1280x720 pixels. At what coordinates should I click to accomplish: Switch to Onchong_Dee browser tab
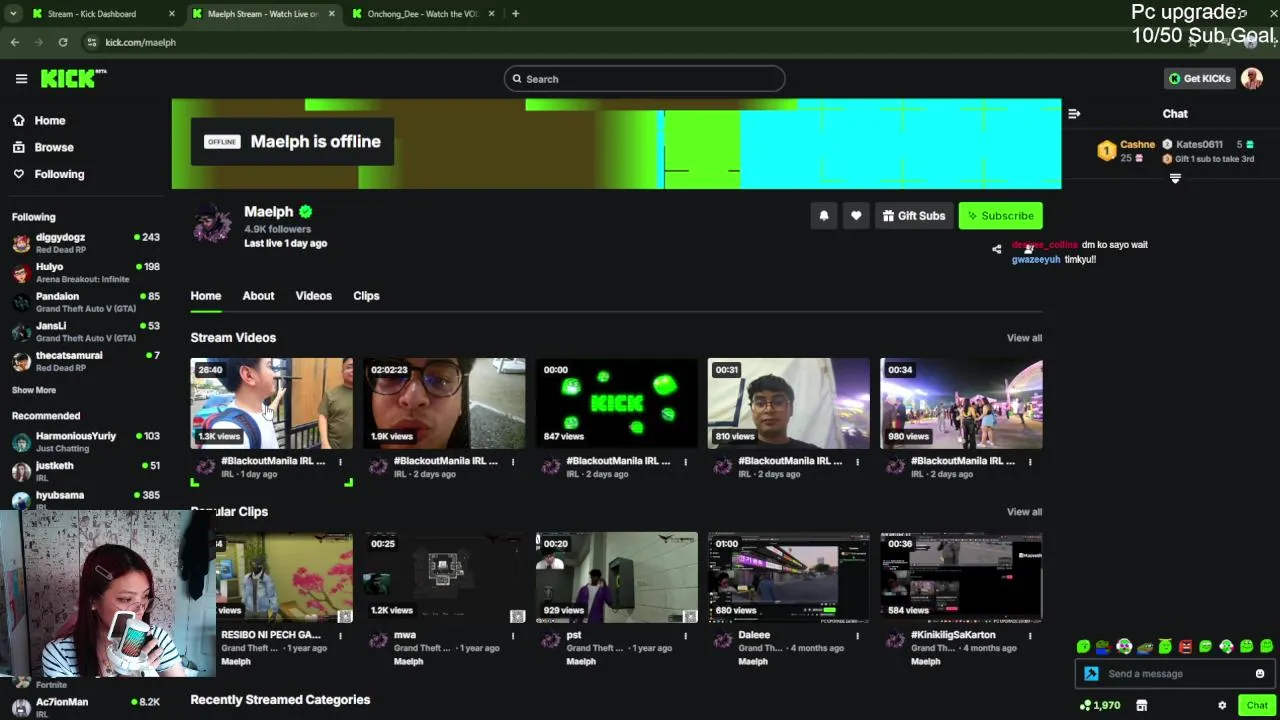422,14
